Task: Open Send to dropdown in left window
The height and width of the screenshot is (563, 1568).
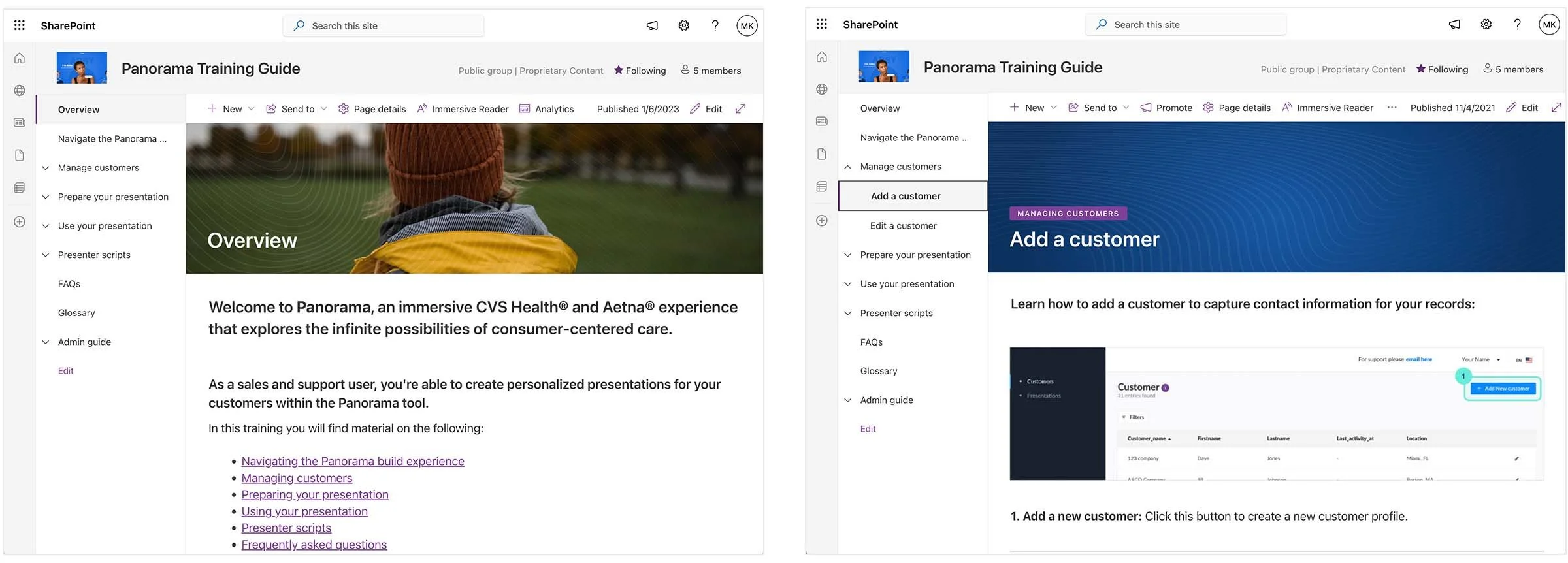Action: (x=297, y=108)
